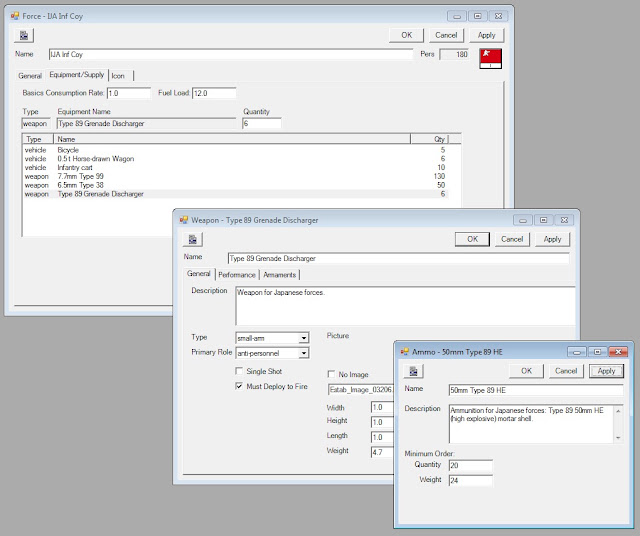Toggle the Single Shot checkbox

click(239, 371)
